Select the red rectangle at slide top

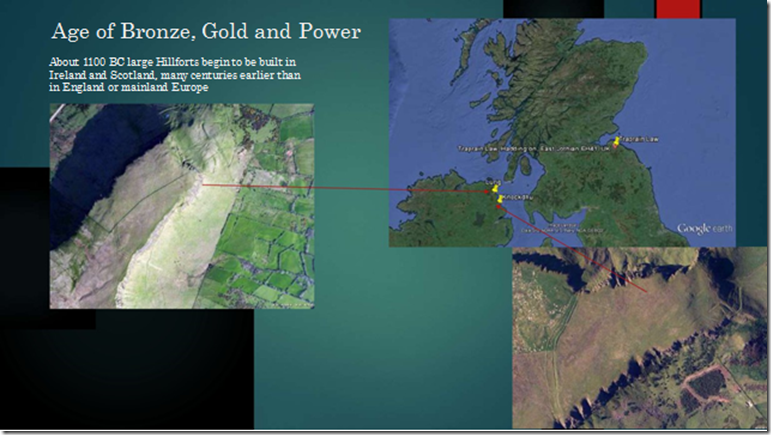pyautogui.click(x=678, y=9)
